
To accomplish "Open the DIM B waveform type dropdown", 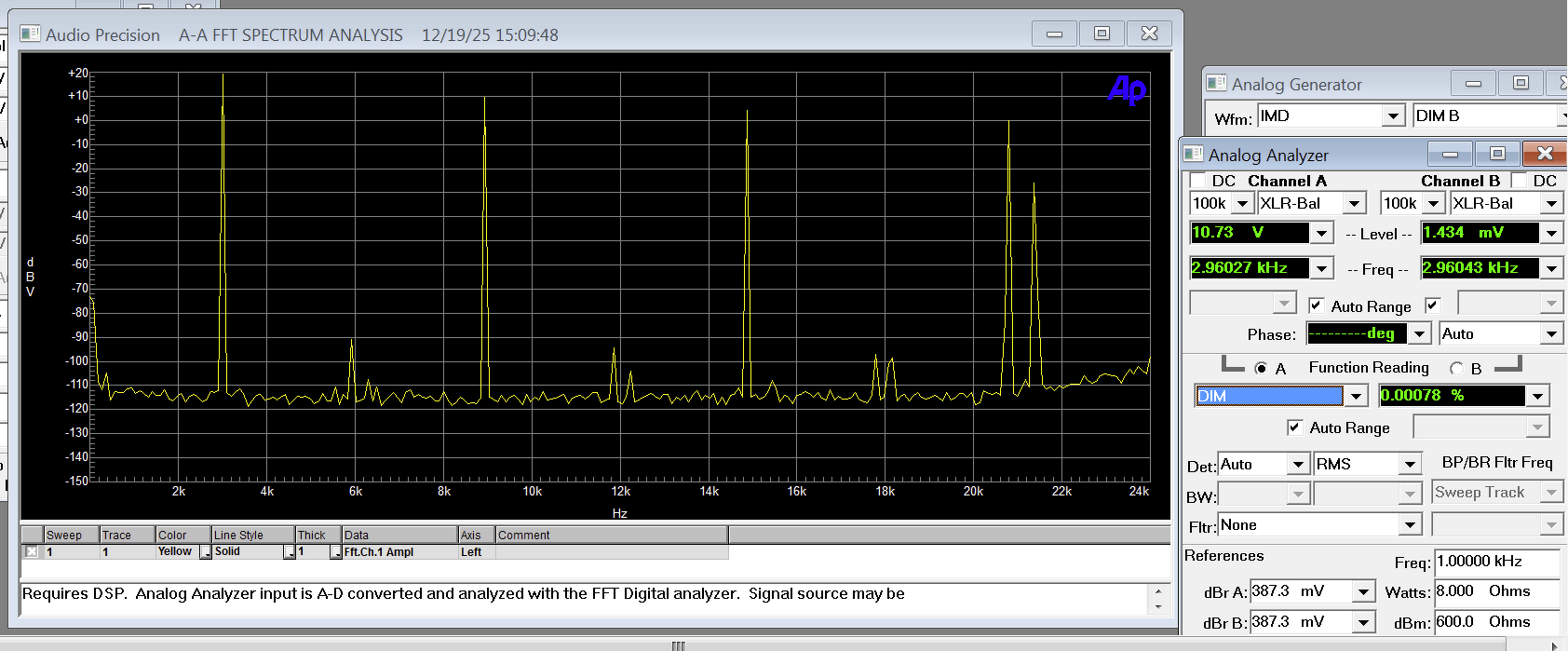I will [x=1561, y=116].
